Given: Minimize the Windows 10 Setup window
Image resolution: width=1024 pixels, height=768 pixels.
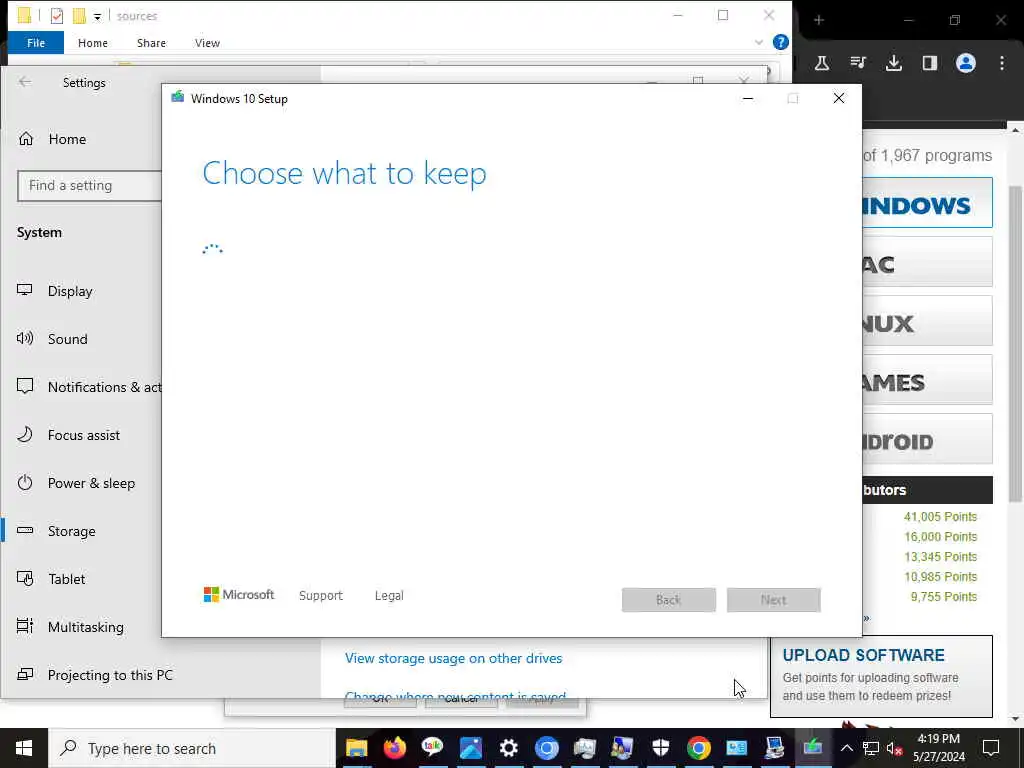Looking at the screenshot, I should click(748, 99).
